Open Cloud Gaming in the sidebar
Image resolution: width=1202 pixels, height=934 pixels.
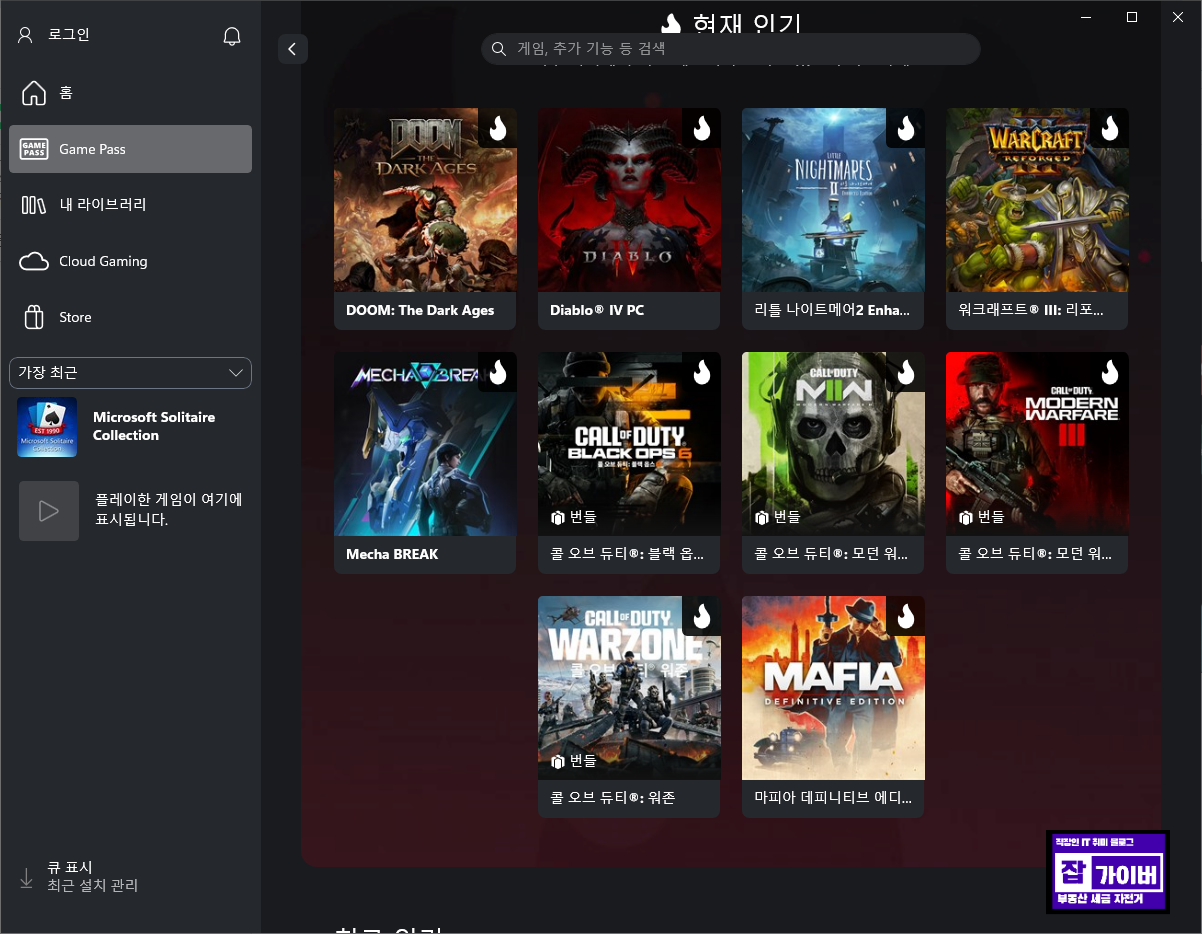pyautogui.click(x=130, y=261)
